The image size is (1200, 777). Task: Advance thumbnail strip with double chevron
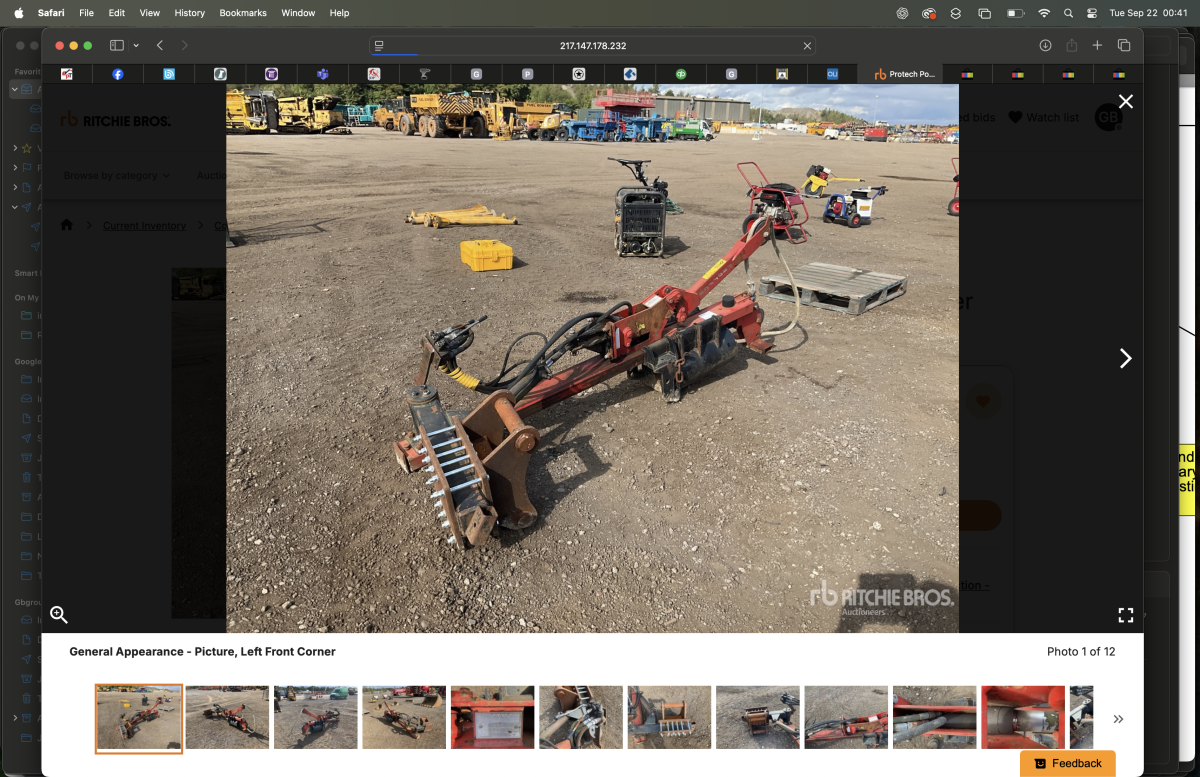[1118, 719]
